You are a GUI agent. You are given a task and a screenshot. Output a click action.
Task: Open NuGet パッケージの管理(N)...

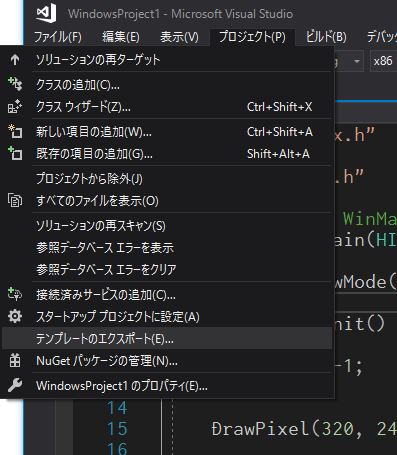[x=167, y=361]
